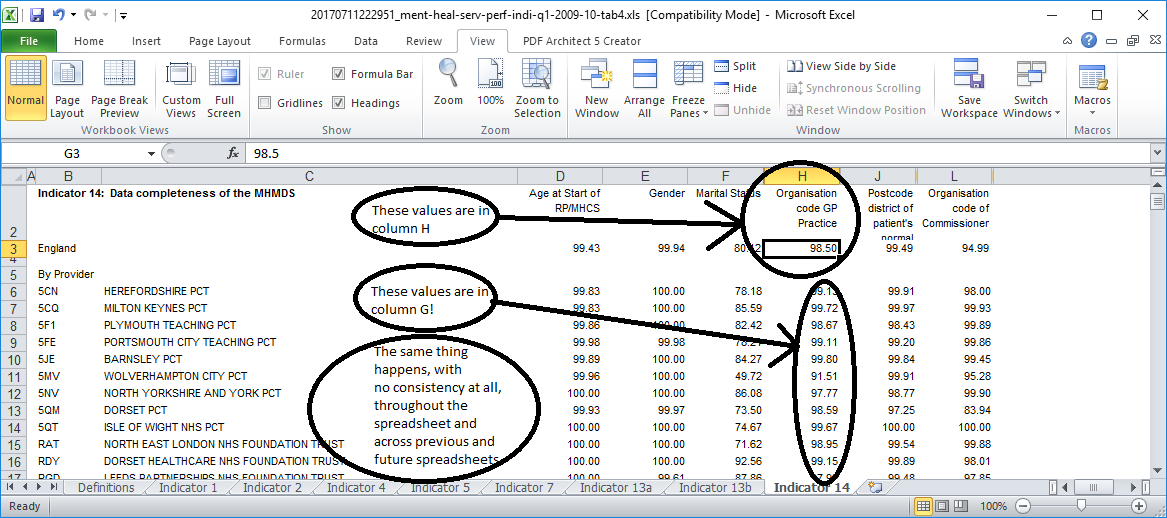
Task: Open the Switch Windows dropdown
Action: 1032,88
